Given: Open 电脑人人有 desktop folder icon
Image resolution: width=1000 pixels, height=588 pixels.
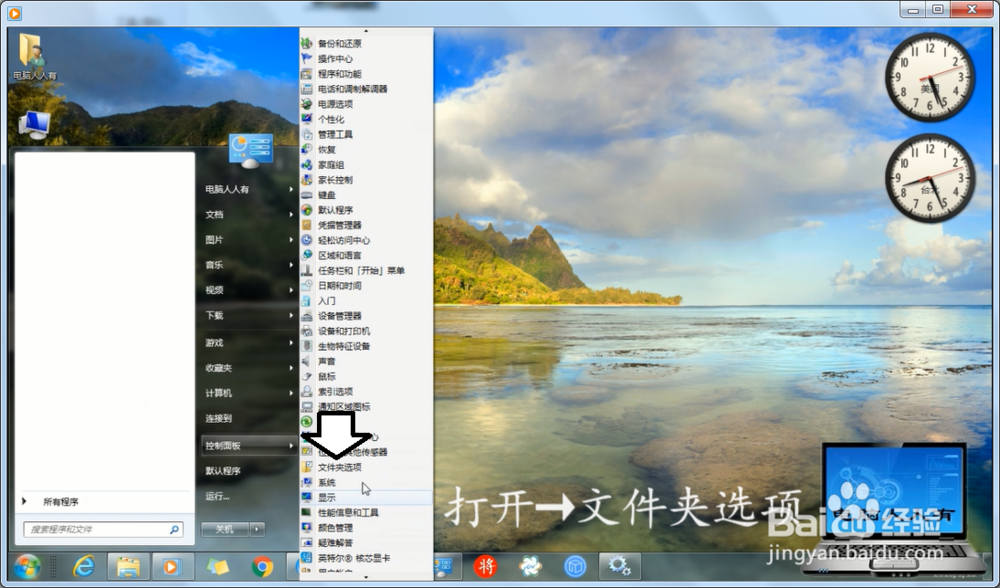Looking at the screenshot, I should (x=34, y=57).
